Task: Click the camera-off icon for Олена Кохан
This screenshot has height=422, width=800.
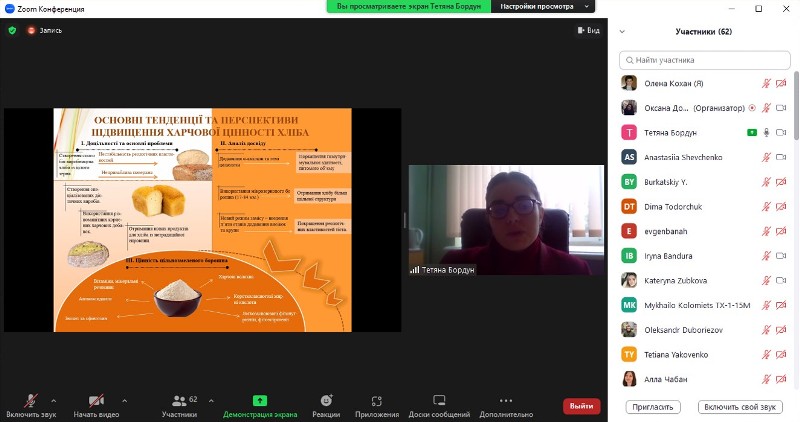Action: [781, 83]
